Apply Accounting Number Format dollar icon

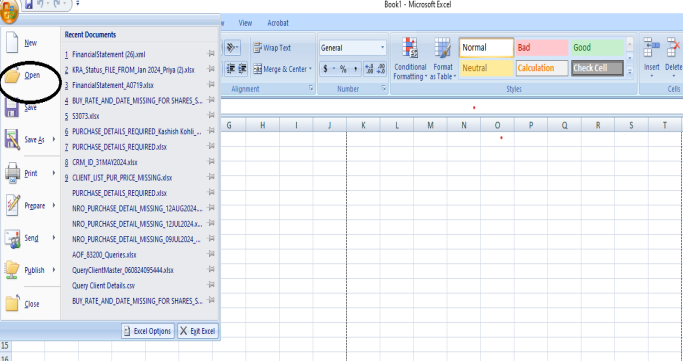coord(325,69)
